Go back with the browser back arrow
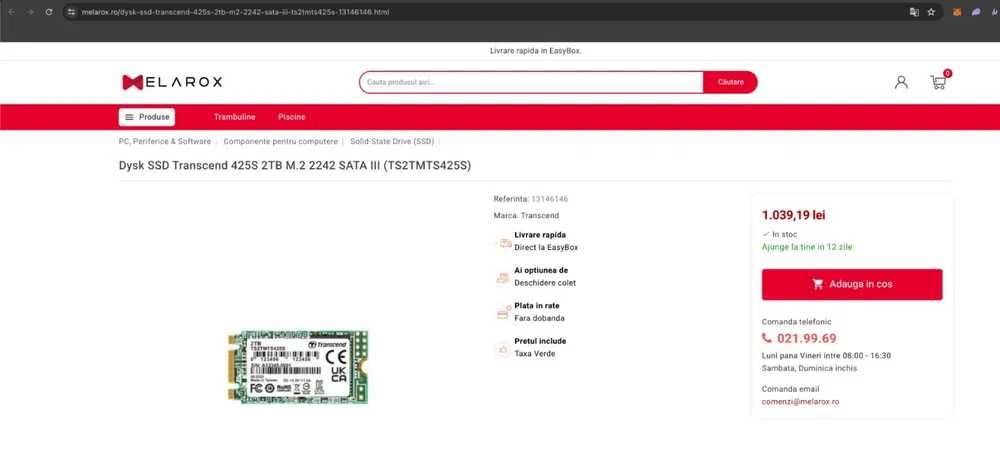The image size is (1000, 472). (11, 12)
